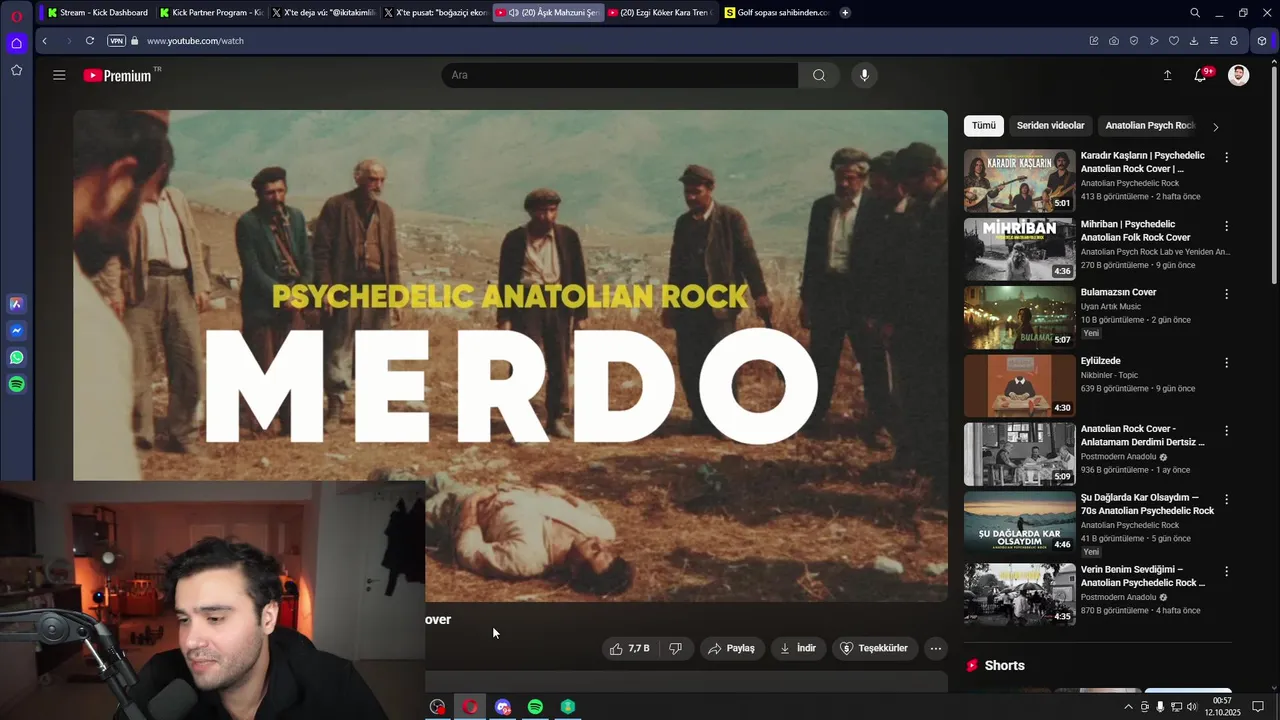Open Spotify in Opera sidebar
The image size is (1280, 720).
coord(16,384)
